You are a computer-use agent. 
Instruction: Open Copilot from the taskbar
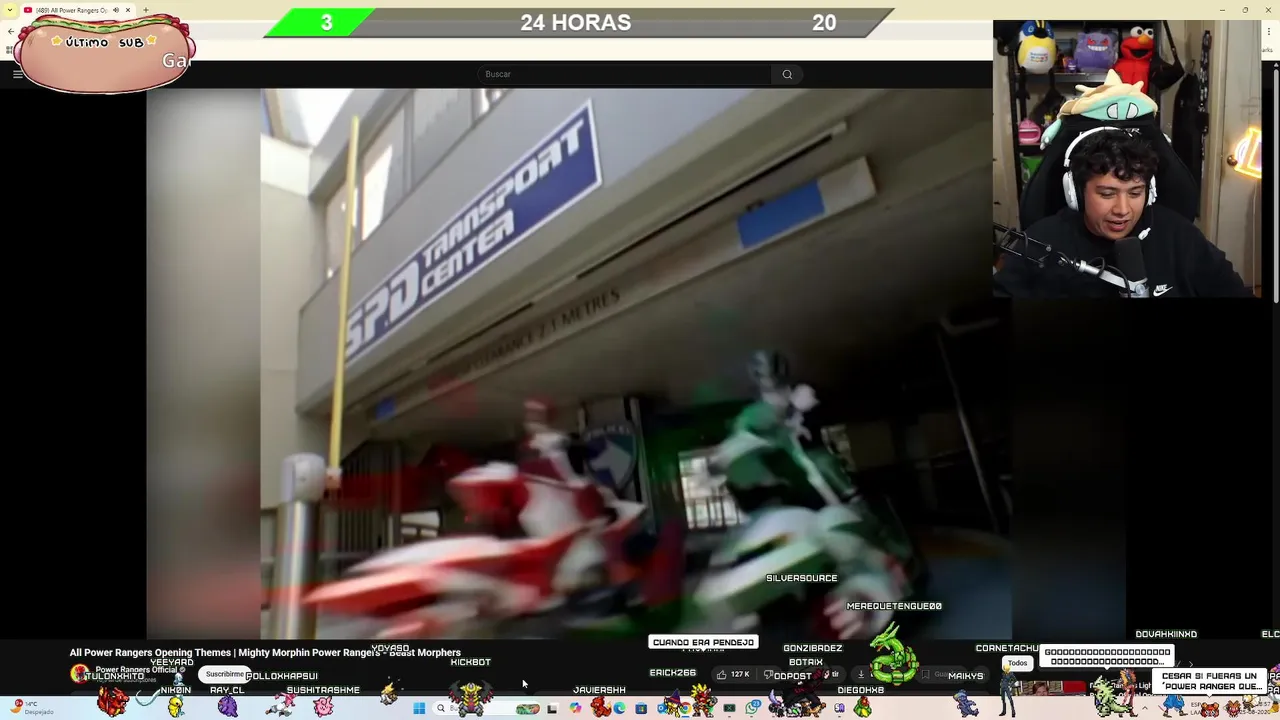[575, 708]
